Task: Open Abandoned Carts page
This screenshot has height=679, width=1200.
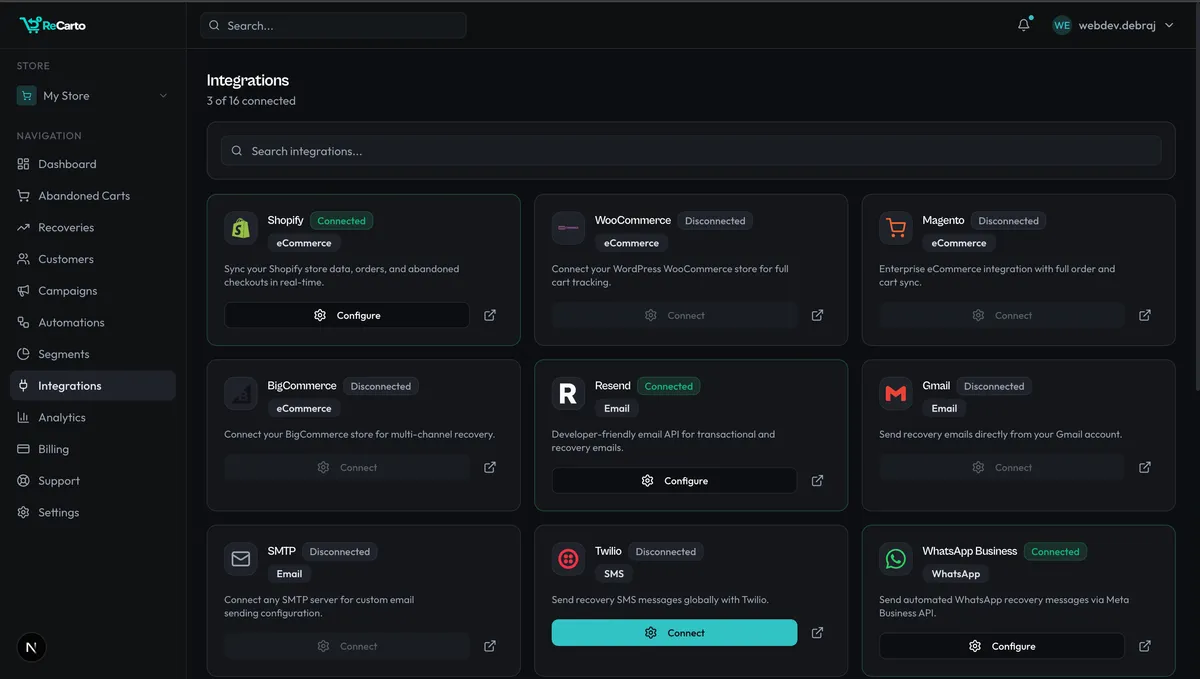Action: (93, 196)
